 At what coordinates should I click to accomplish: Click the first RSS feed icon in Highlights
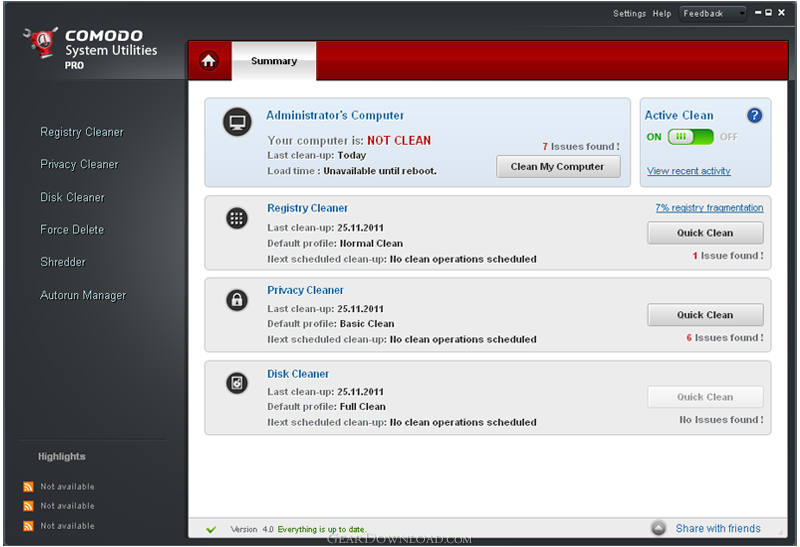pyautogui.click(x=28, y=487)
